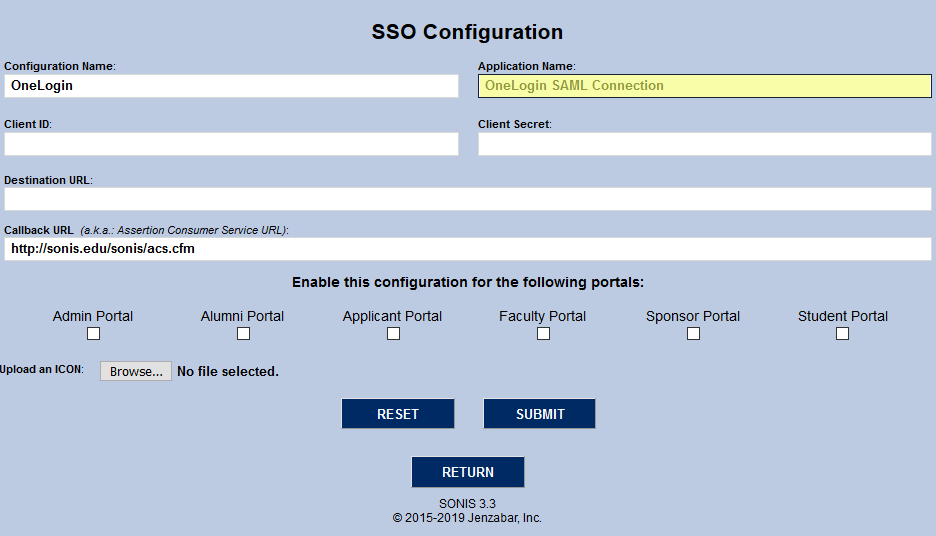Click the Configuration Name field containing OneLogin

click(231, 86)
